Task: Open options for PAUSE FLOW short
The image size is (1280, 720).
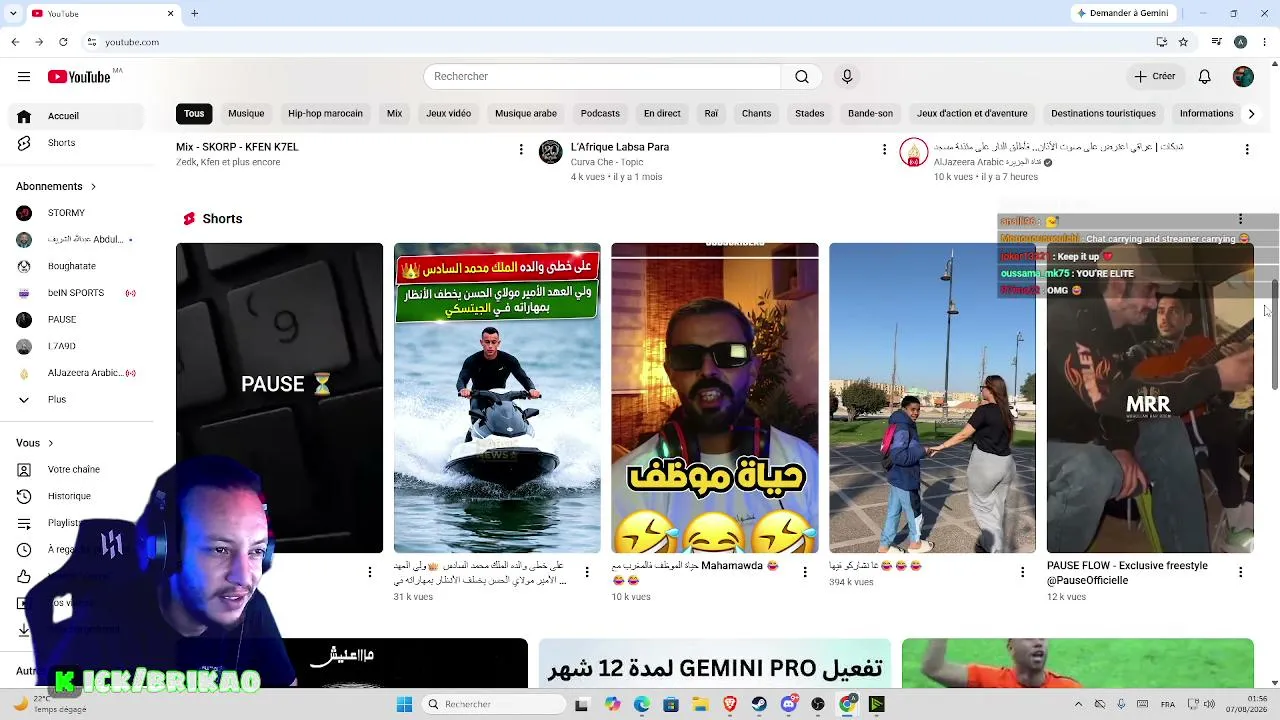Action: click(x=1241, y=572)
